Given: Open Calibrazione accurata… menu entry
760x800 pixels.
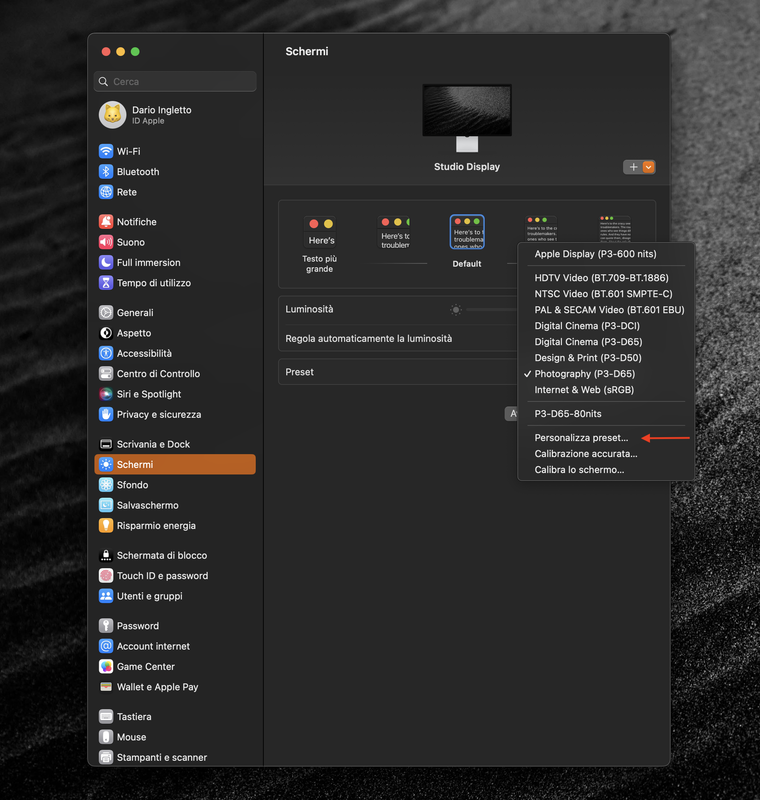Looking at the screenshot, I should (606, 454).
